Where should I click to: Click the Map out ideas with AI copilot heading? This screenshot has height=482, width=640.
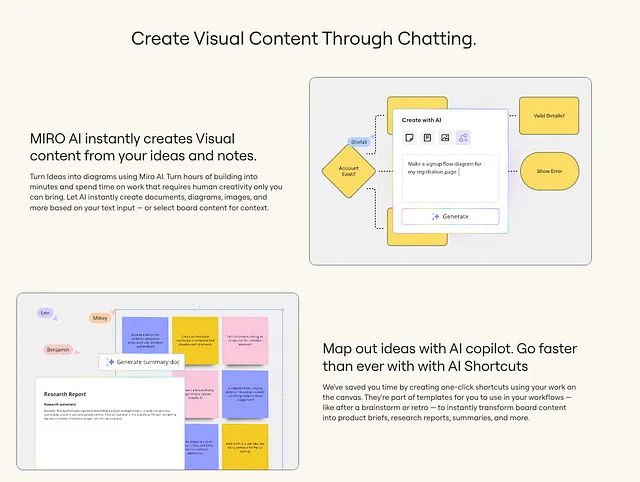tap(450, 357)
